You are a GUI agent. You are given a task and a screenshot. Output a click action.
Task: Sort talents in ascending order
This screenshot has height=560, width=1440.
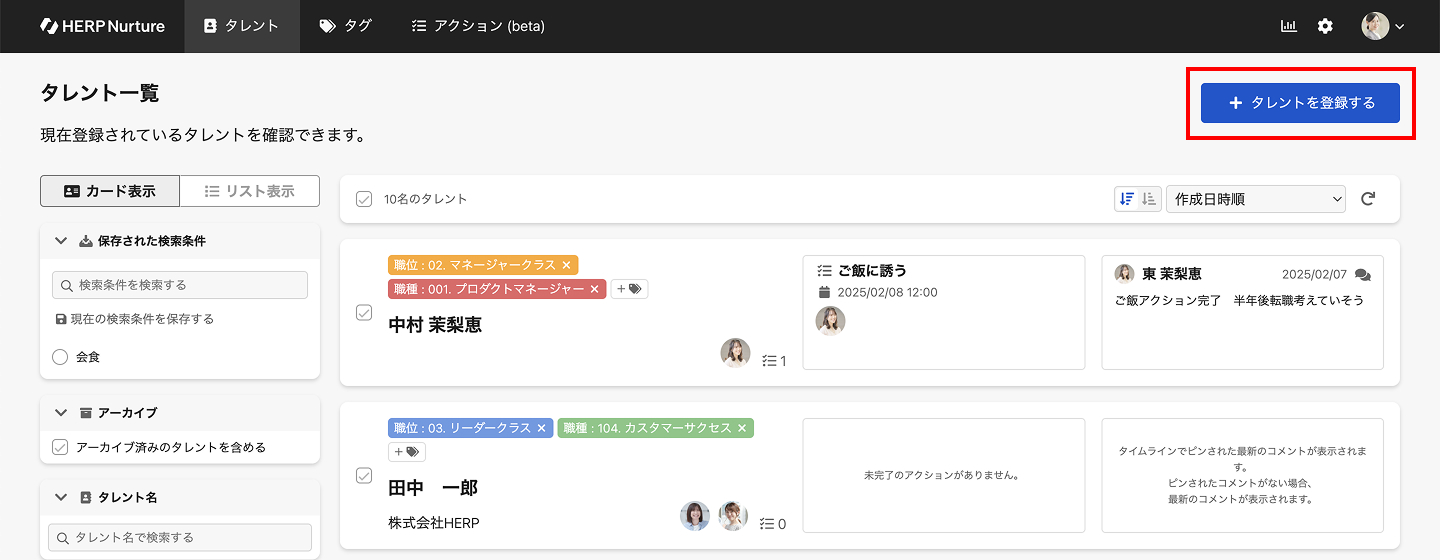pos(1149,199)
